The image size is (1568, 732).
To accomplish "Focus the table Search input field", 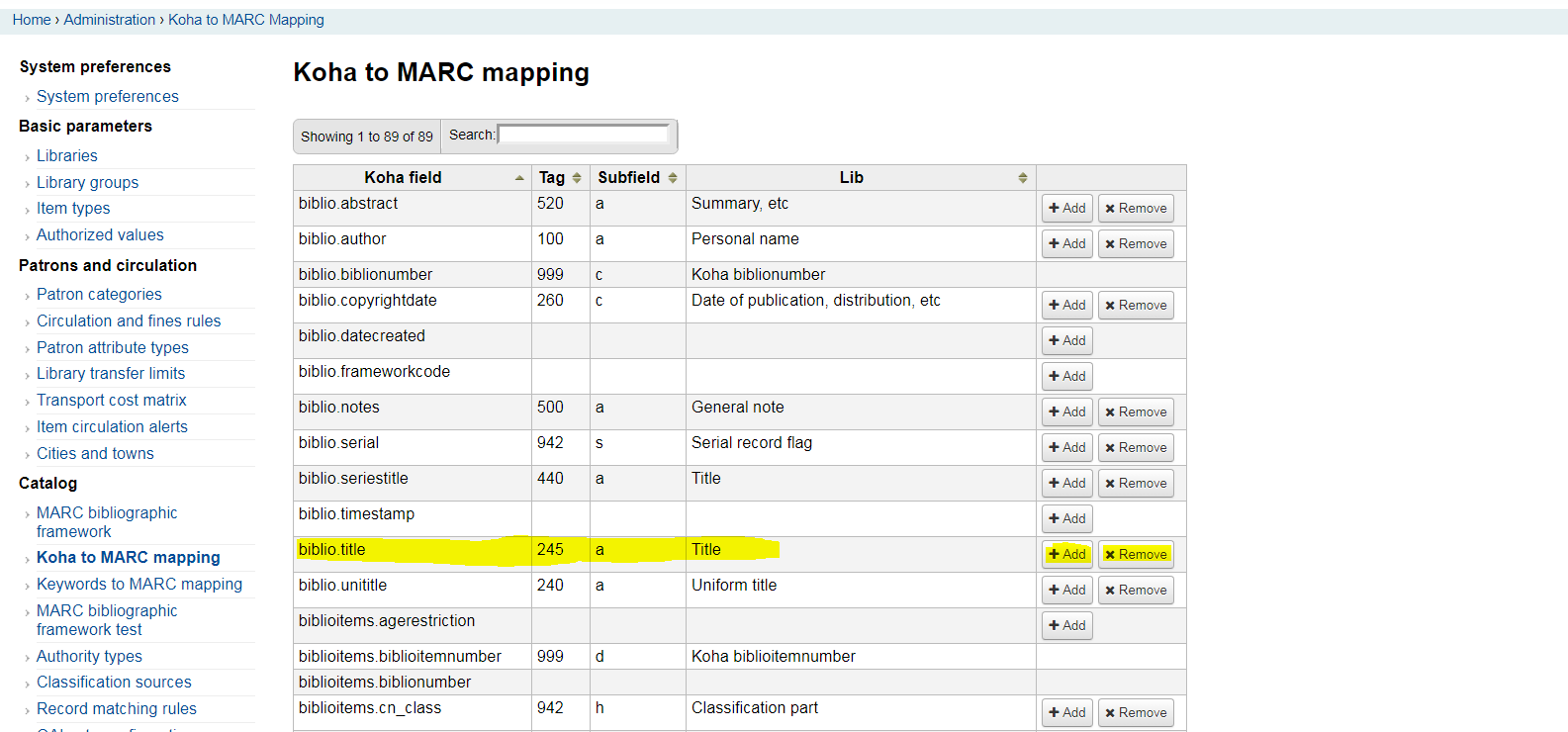I will tap(584, 135).
